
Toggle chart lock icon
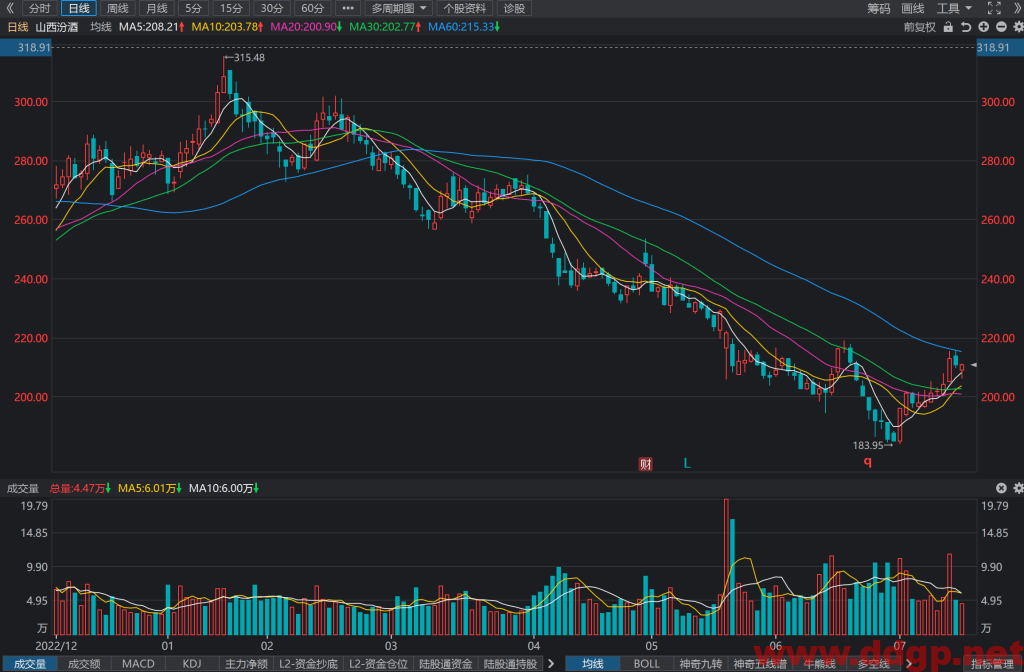pyautogui.click(x=948, y=27)
